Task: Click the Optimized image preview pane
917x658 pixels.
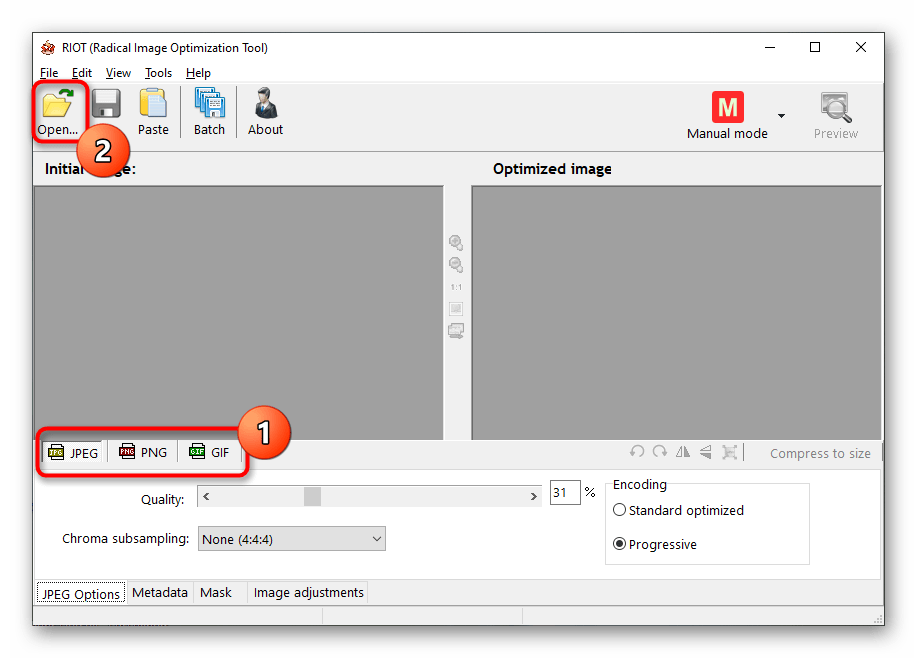Action: coord(677,313)
